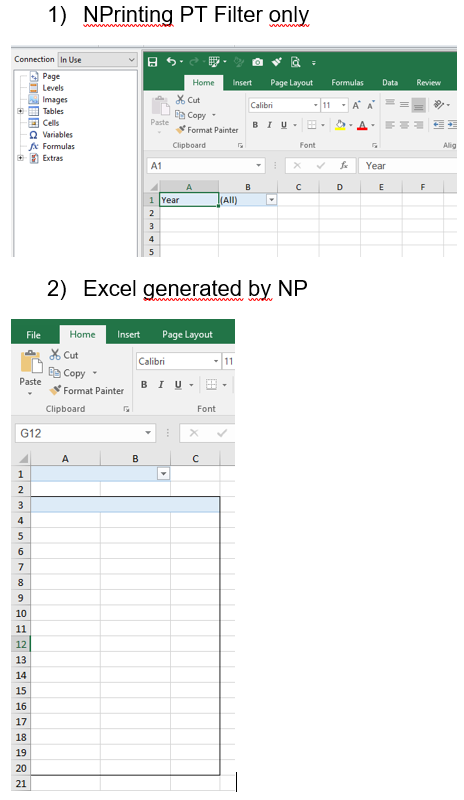Open Page Layout tab in template editor ribbon
The height and width of the screenshot is (800, 464).
click(291, 83)
